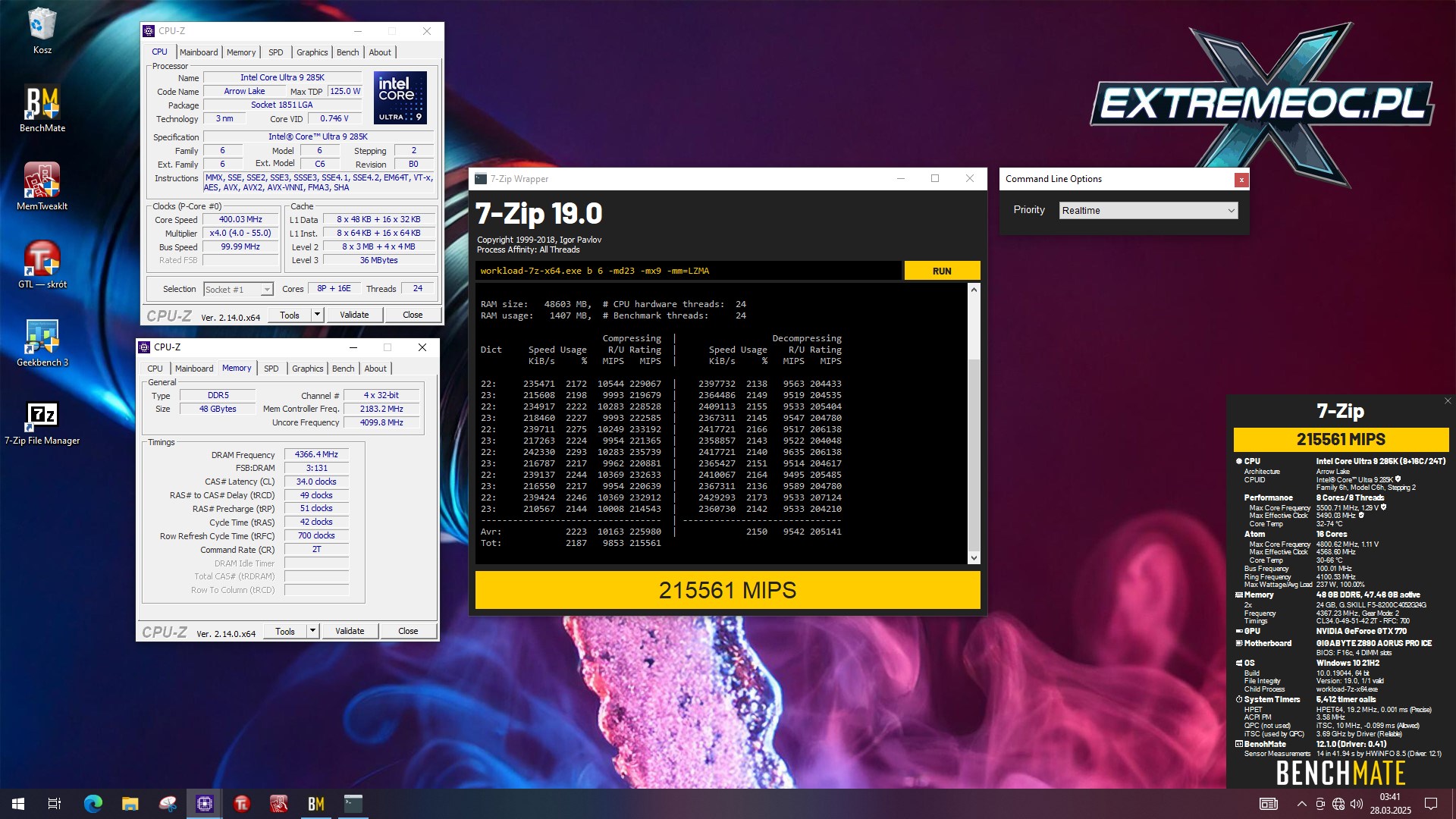Open SPD tab in lower CPU-Z window
This screenshot has width=1456, height=819.
pyautogui.click(x=271, y=369)
